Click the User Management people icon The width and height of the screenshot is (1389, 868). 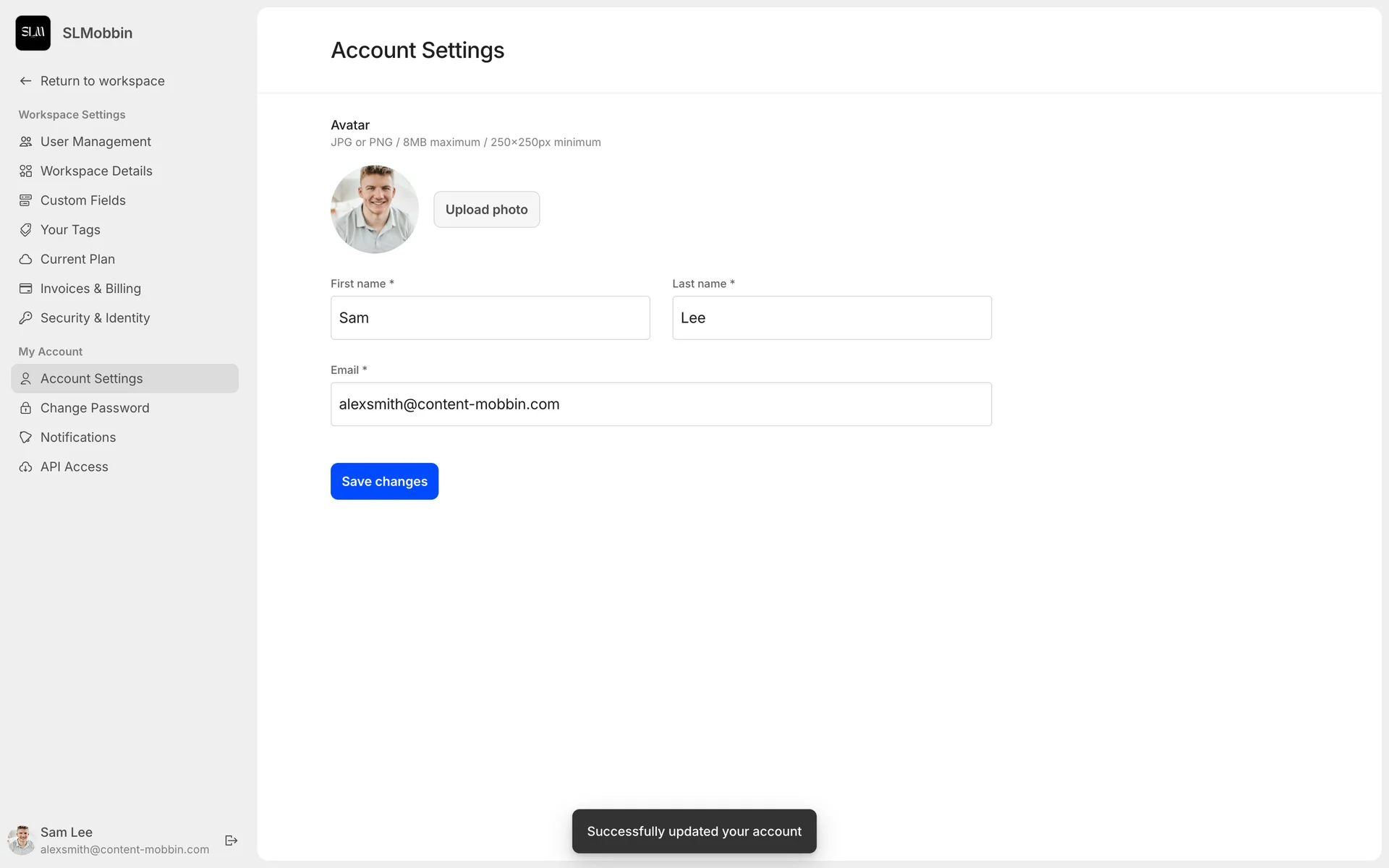(25, 142)
